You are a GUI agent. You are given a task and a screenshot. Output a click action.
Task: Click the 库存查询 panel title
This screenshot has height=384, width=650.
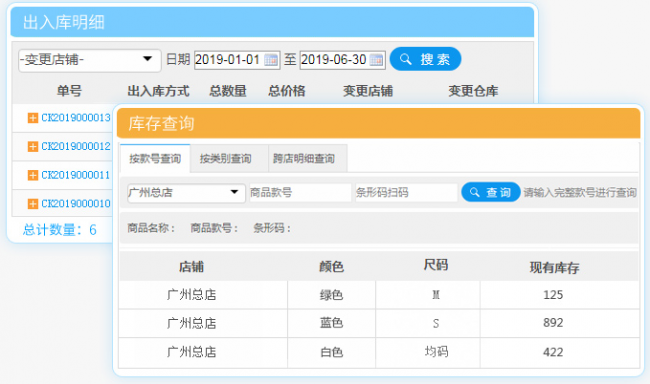click(x=161, y=124)
